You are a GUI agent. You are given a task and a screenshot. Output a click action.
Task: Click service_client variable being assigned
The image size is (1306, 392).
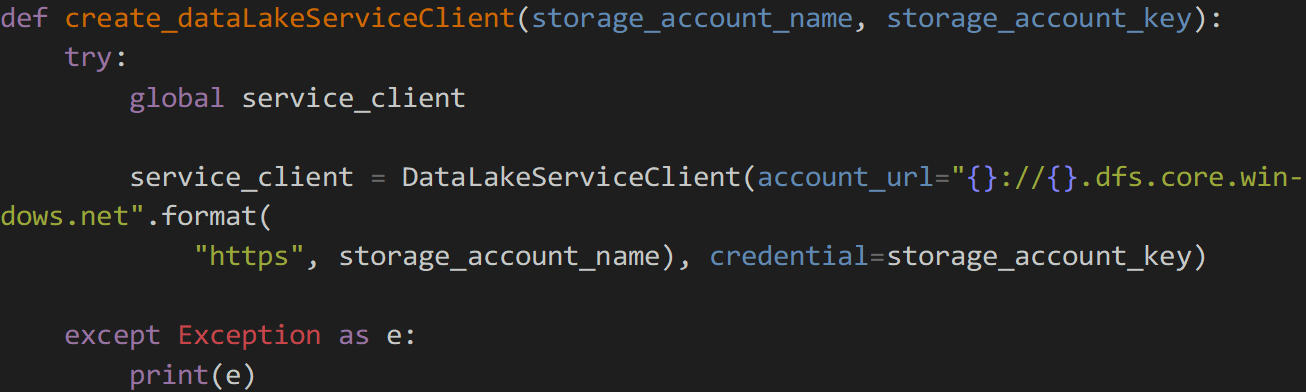(241, 178)
